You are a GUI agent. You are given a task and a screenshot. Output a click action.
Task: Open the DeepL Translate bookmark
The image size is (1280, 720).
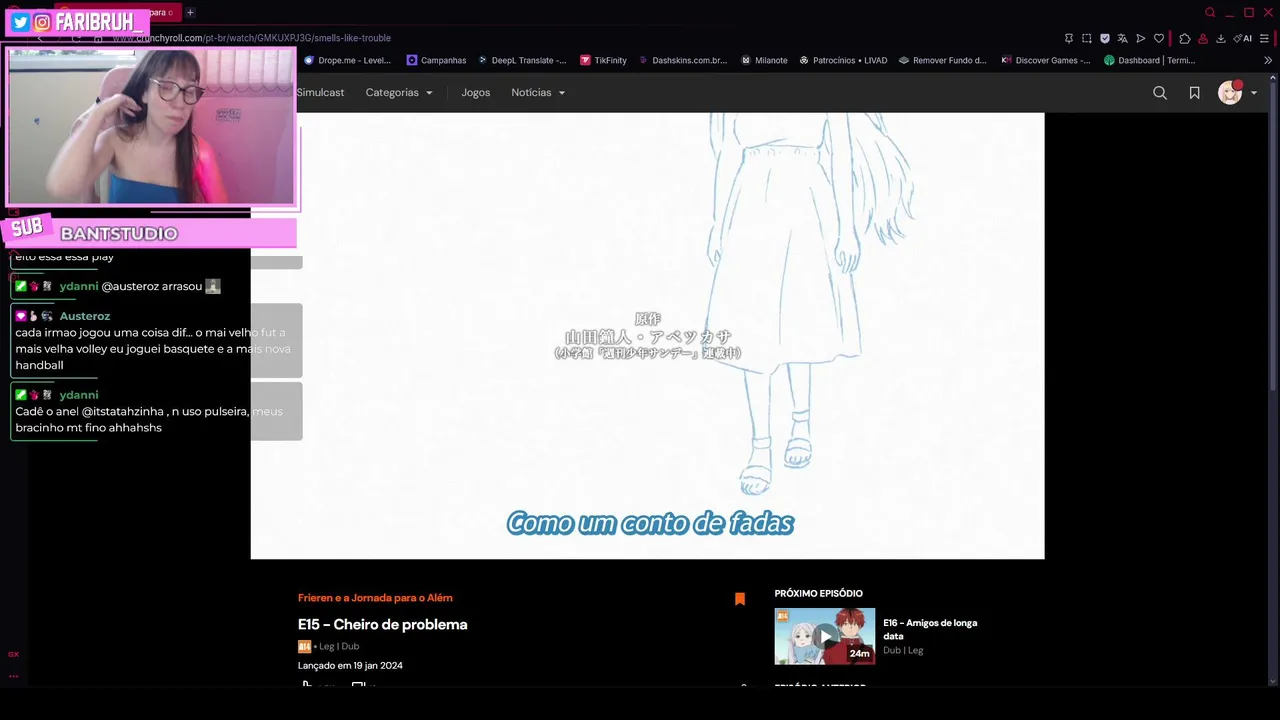[x=522, y=60]
